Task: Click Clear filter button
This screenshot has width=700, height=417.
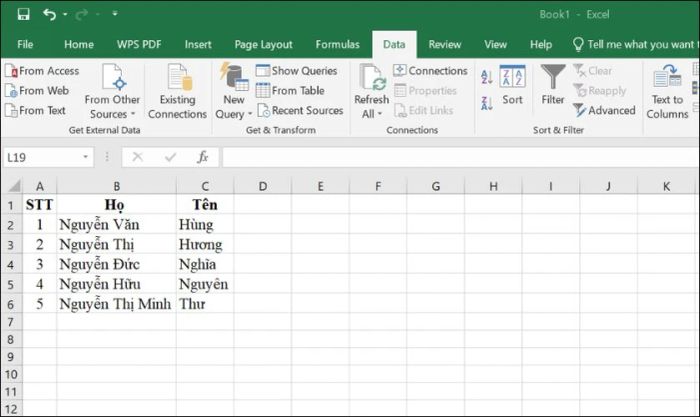Action: click(x=592, y=71)
